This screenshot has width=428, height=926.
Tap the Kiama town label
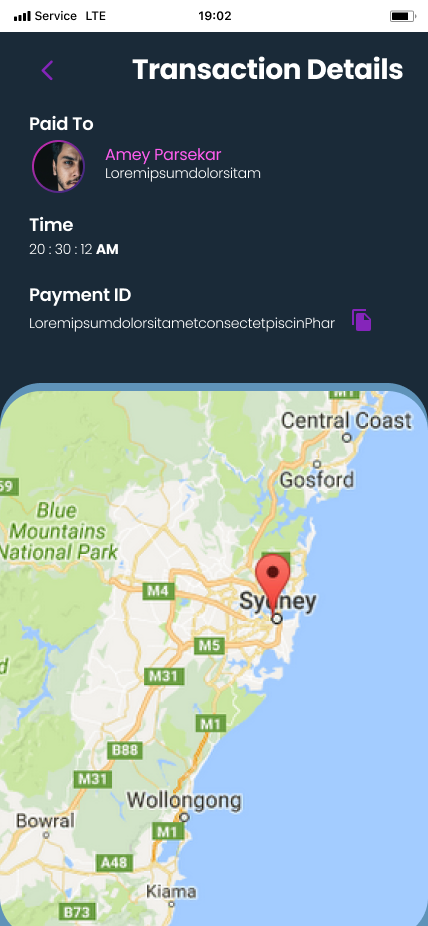click(x=171, y=891)
